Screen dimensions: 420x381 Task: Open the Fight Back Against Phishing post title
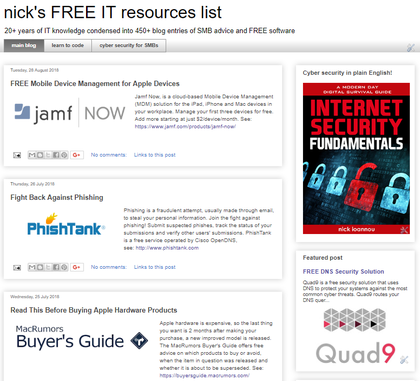tap(57, 197)
